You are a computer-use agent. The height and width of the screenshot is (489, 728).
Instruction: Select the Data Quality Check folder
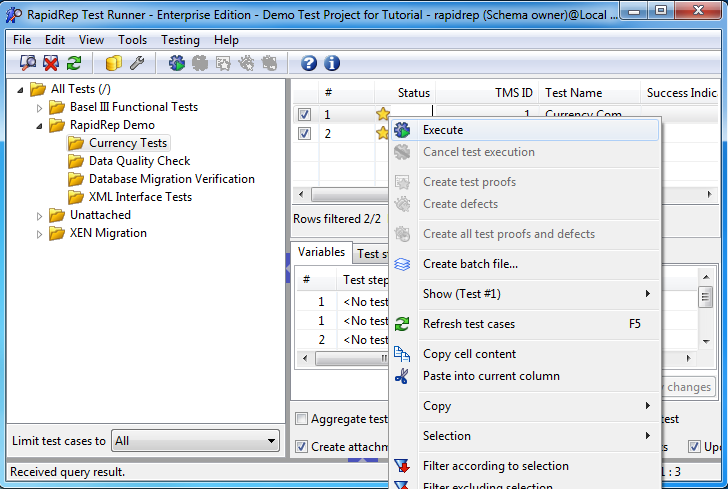[x=139, y=161]
